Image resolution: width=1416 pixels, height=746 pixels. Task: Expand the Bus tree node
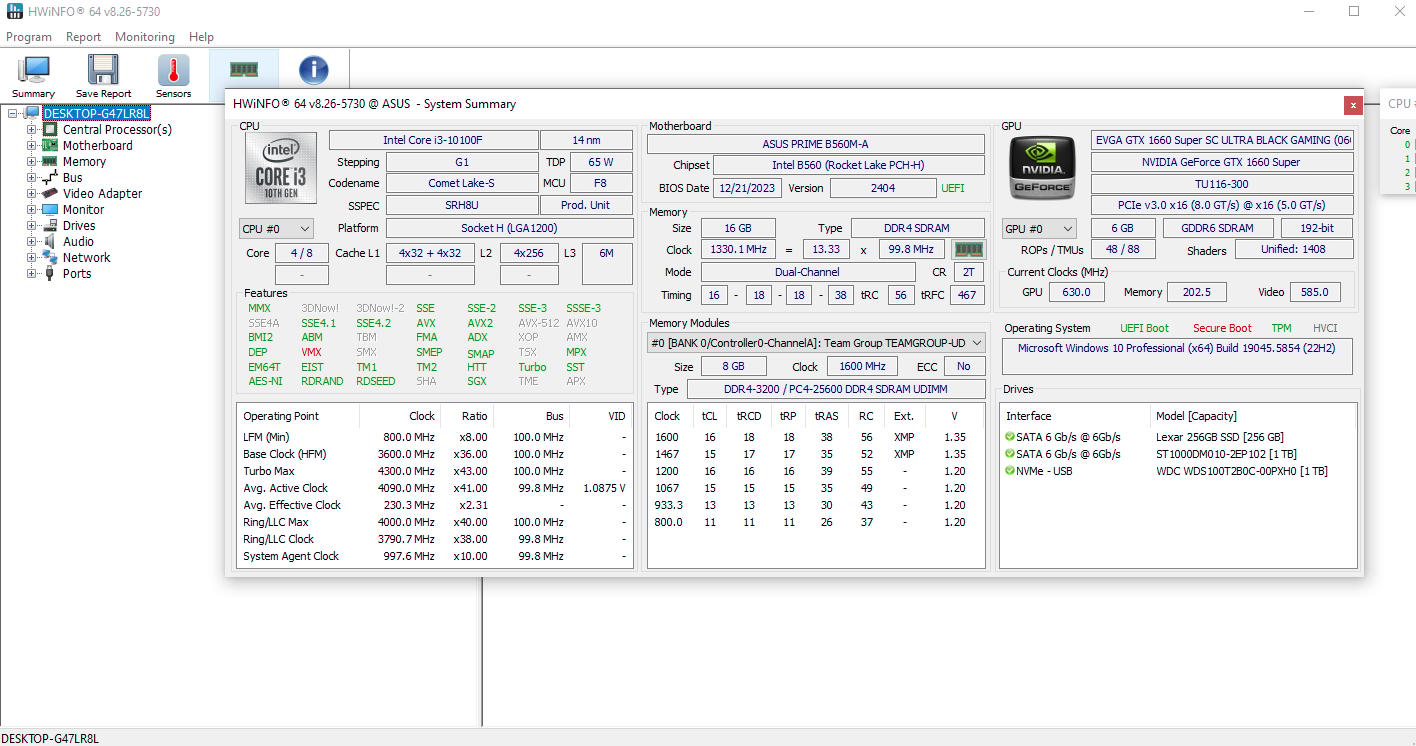coord(31,177)
